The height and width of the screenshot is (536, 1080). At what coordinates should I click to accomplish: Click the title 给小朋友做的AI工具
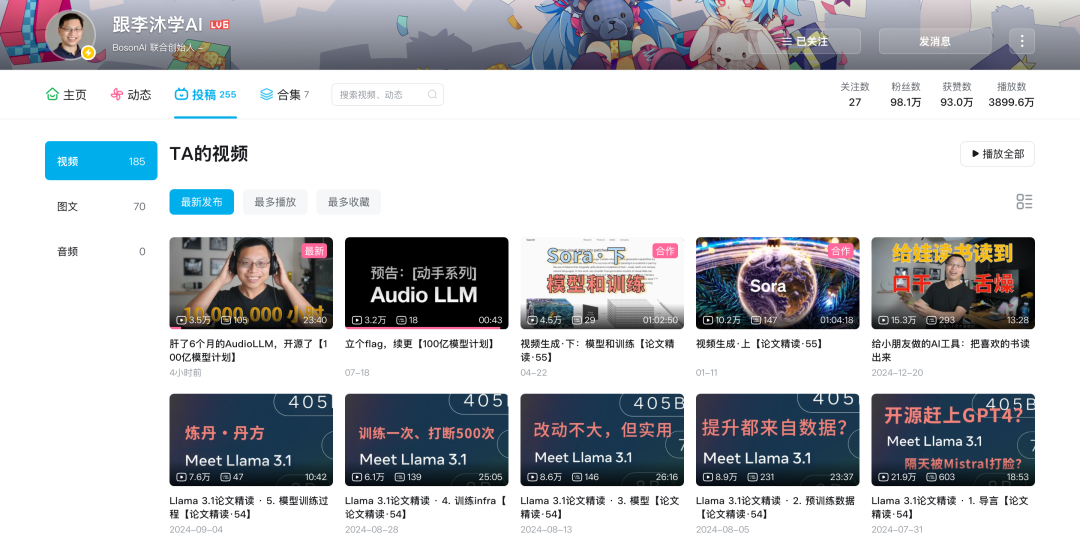coord(951,350)
